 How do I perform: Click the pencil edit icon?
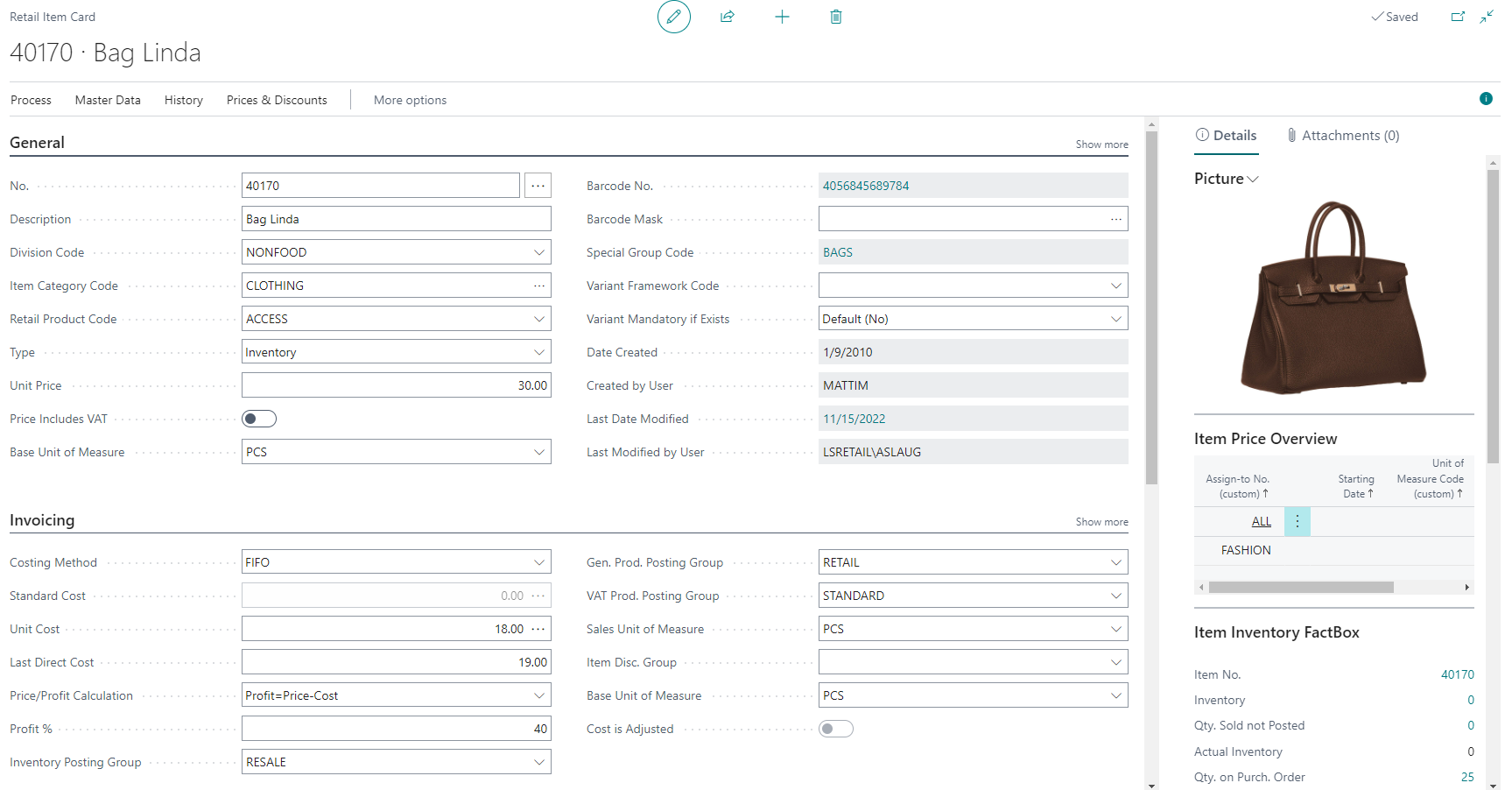[673, 17]
